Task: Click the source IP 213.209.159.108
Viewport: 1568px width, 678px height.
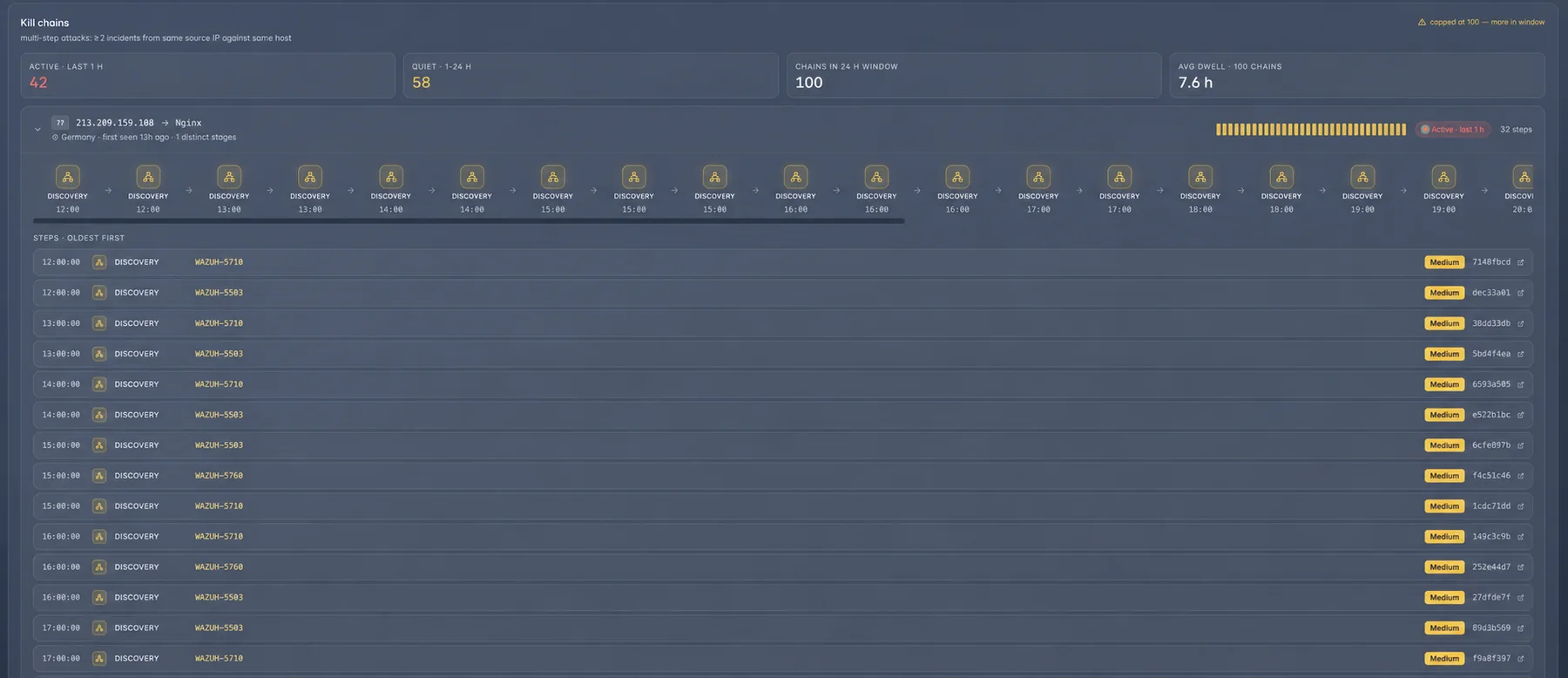Action: click(x=115, y=123)
